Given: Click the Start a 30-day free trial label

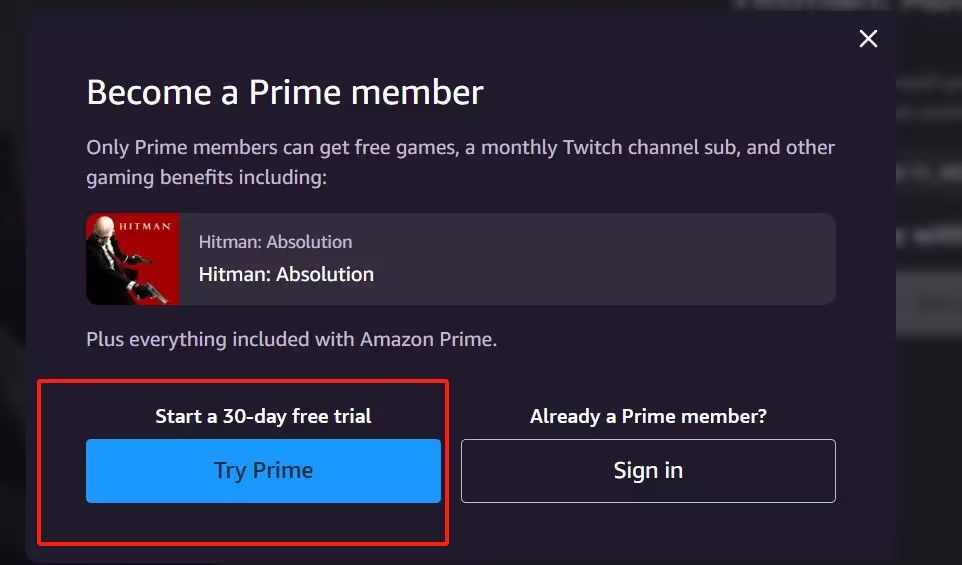Looking at the screenshot, I should [263, 416].
